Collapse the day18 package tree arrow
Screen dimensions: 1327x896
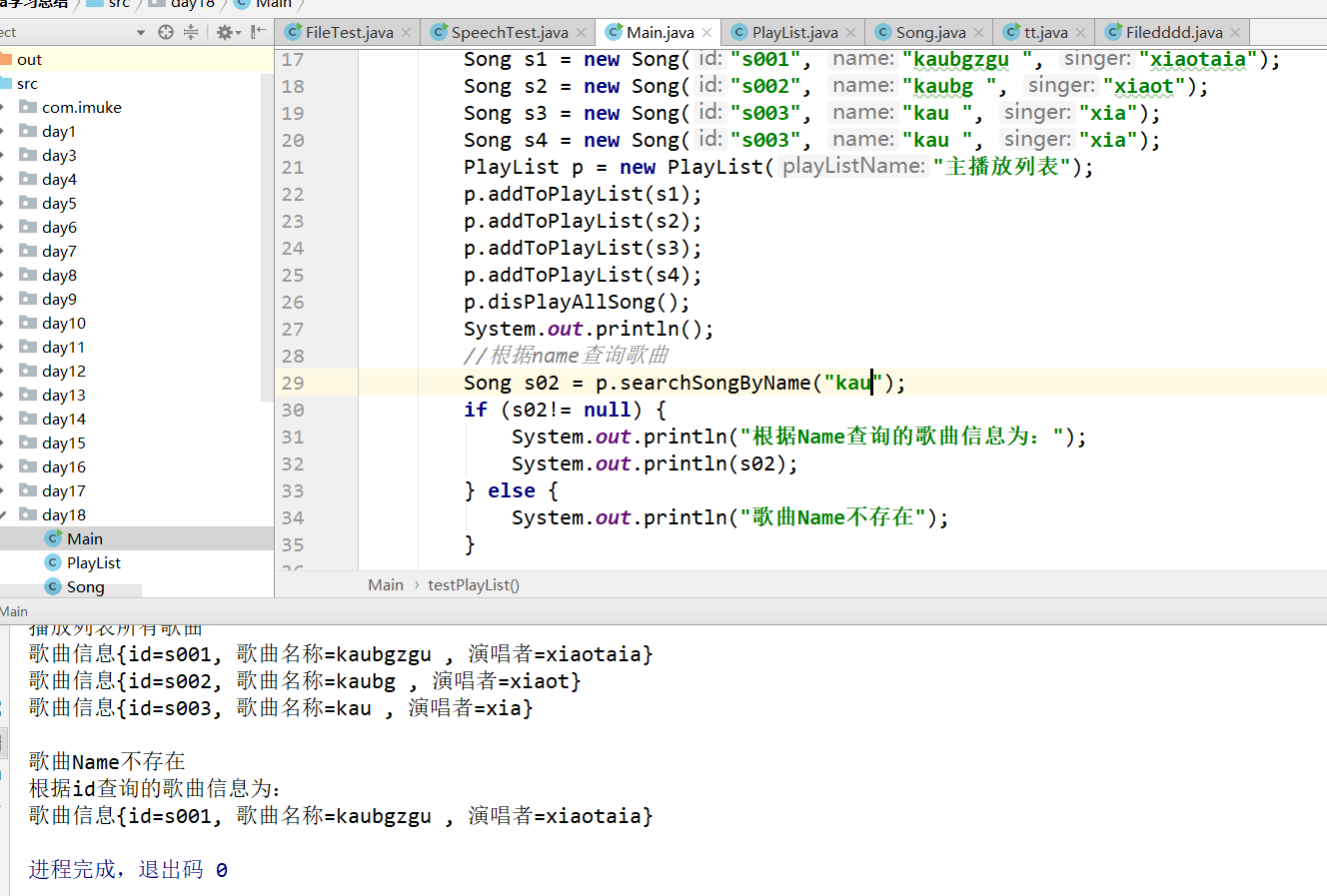4,515
